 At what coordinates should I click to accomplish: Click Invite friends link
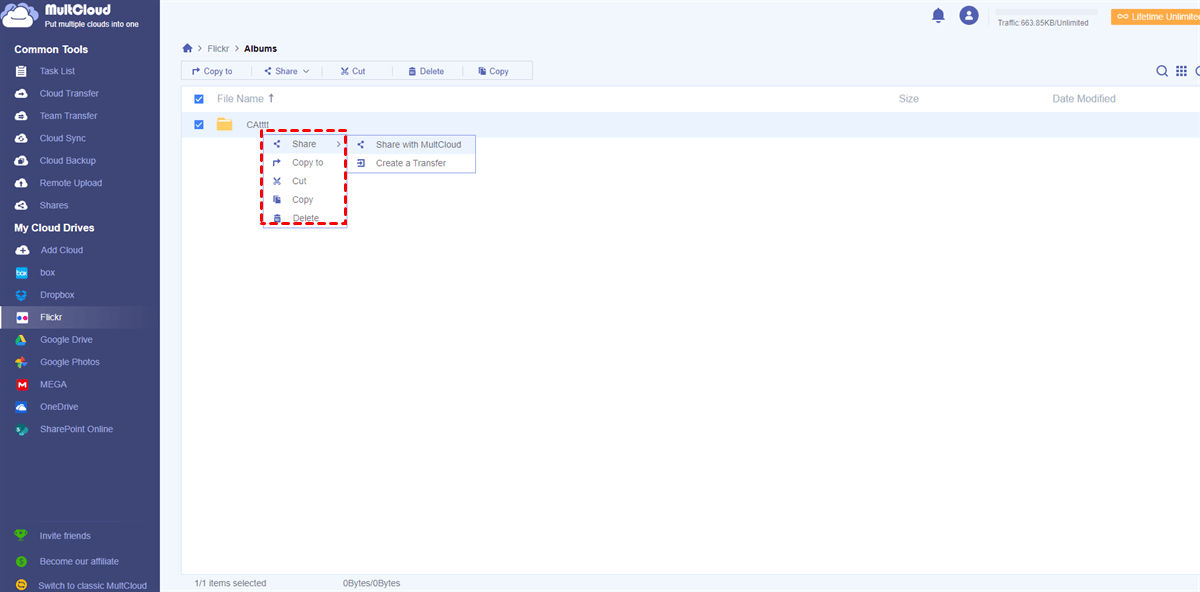[65, 536]
